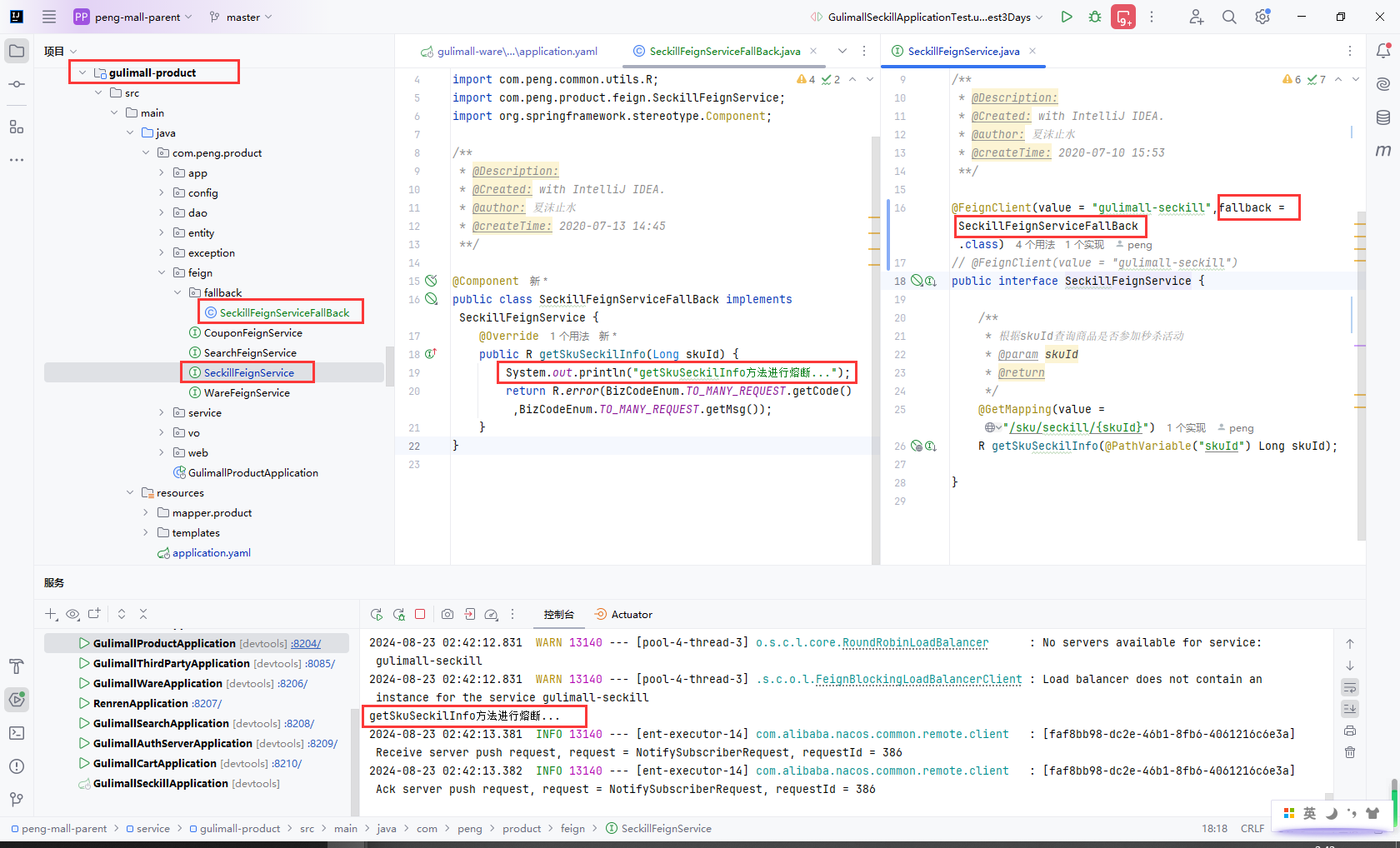Screen dimensions: 1400x848
Task: Start debugging with the green bug icon
Action: [x=1095, y=17]
